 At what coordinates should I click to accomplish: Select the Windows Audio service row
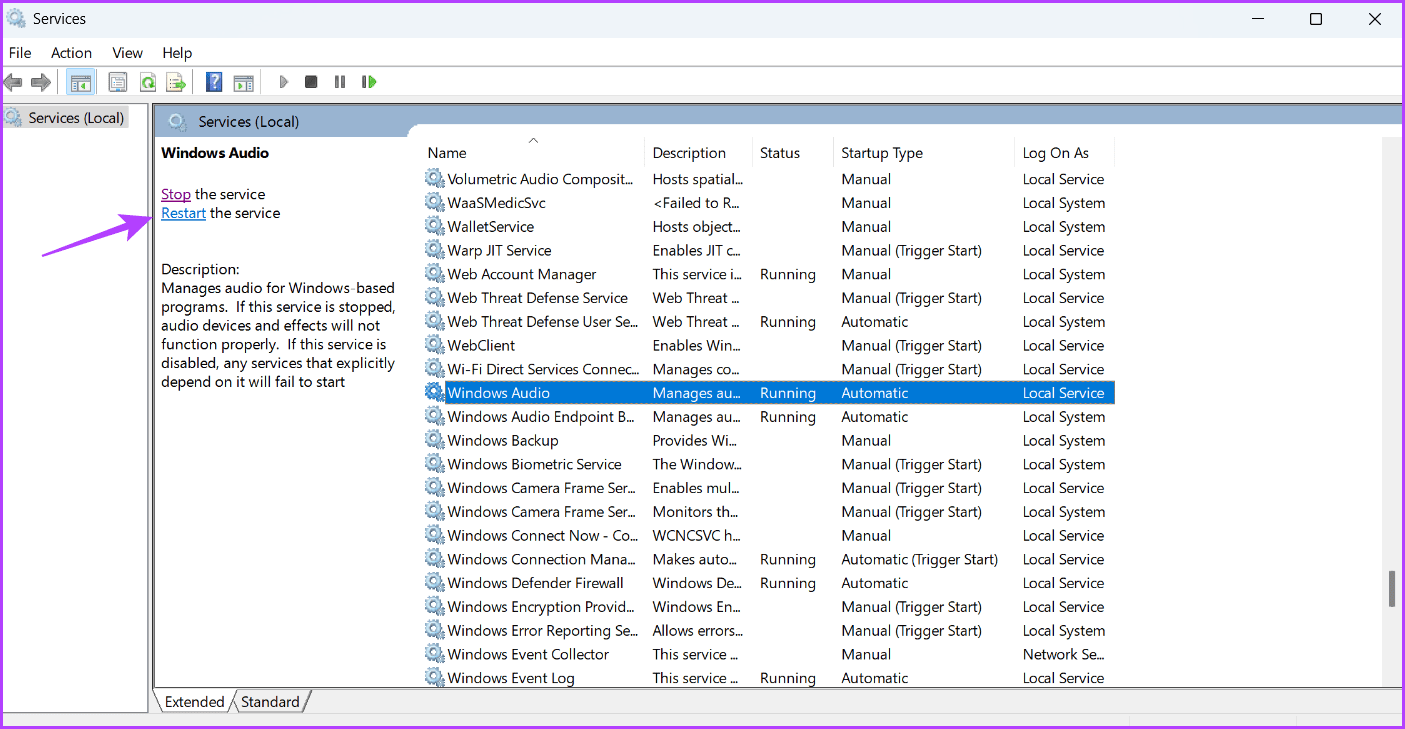tap(768, 393)
